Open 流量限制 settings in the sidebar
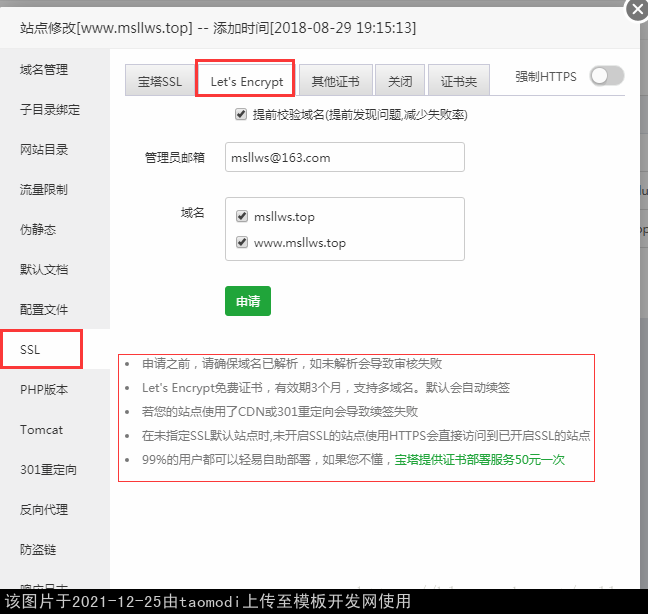The height and width of the screenshot is (614, 648). [x=44, y=190]
